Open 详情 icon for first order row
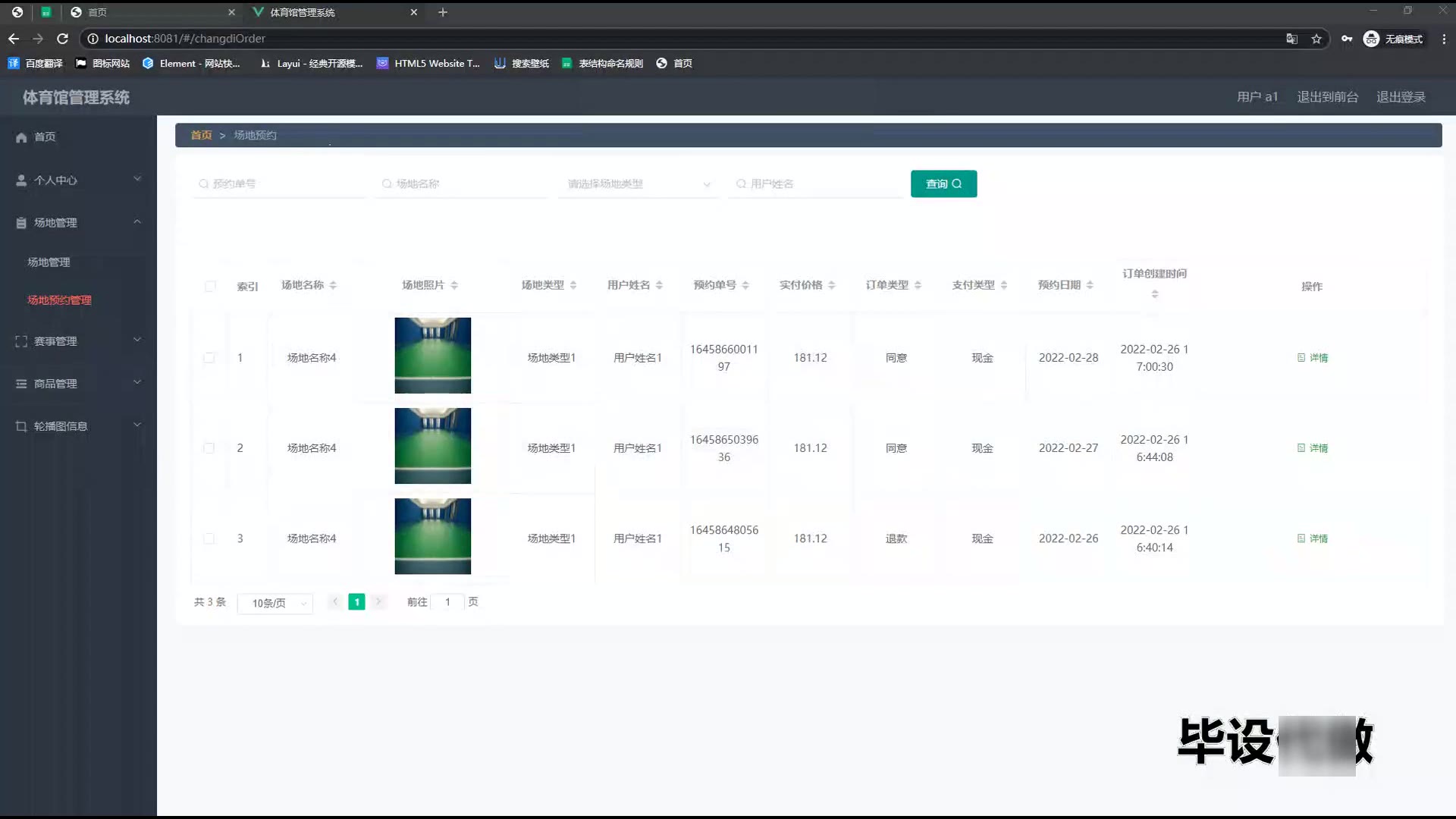1456x819 pixels. coord(1301,357)
